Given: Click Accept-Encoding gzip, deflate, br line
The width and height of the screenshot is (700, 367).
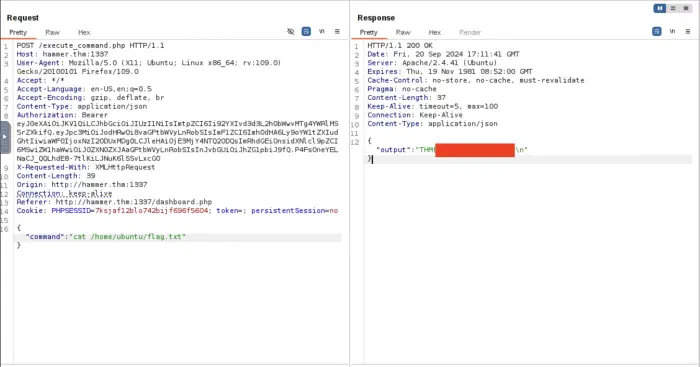Looking at the screenshot, I should tap(90, 98).
